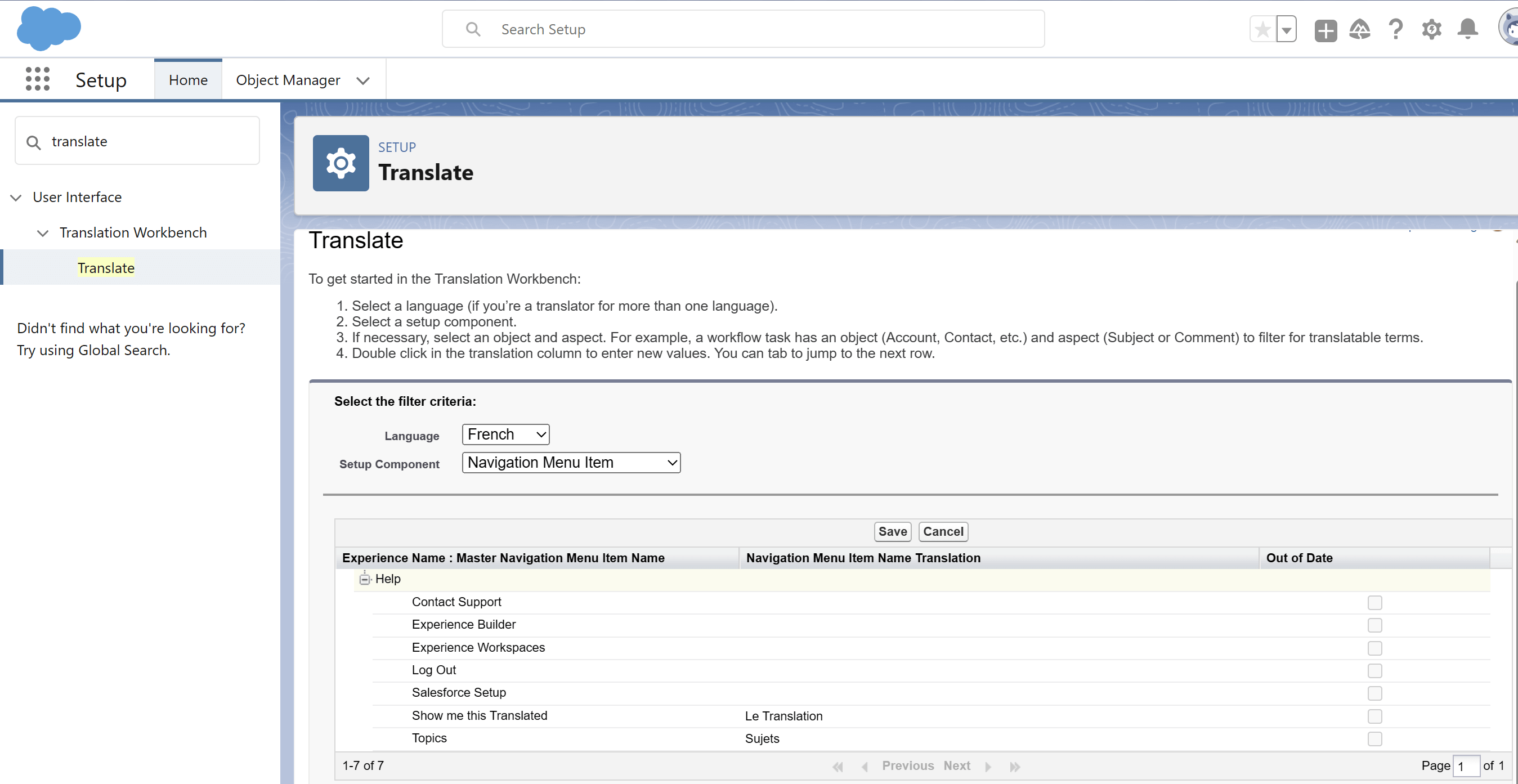Click the help question mark icon
The image size is (1518, 784).
(1395, 29)
